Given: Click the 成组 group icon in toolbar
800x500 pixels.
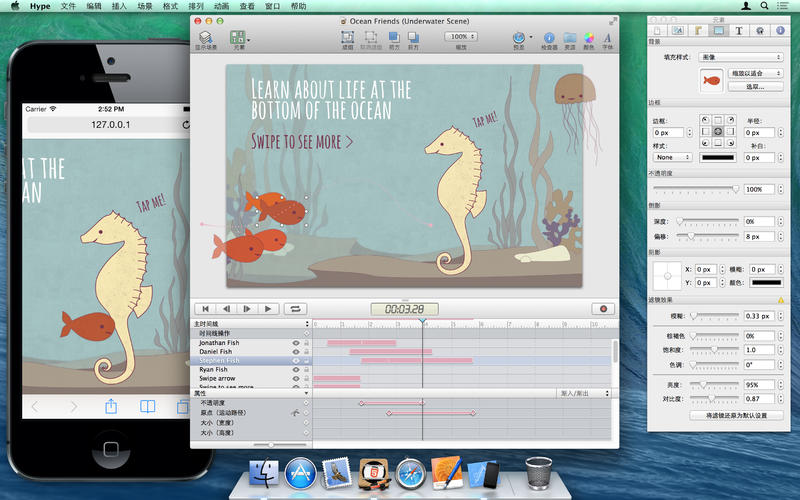Looking at the screenshot, I should [x=347, y=37].
